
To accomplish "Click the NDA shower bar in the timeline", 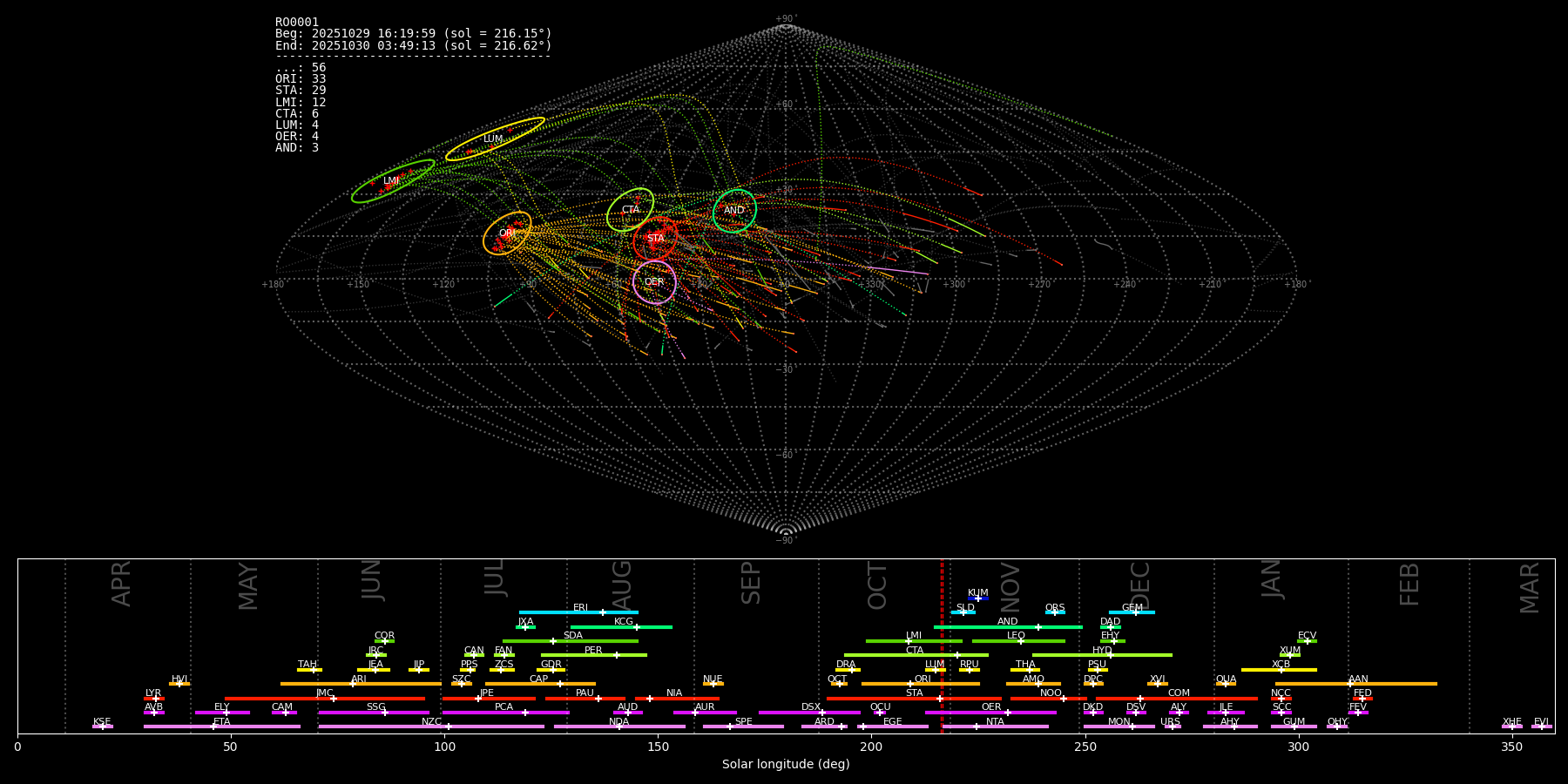I will coord(619,727).
